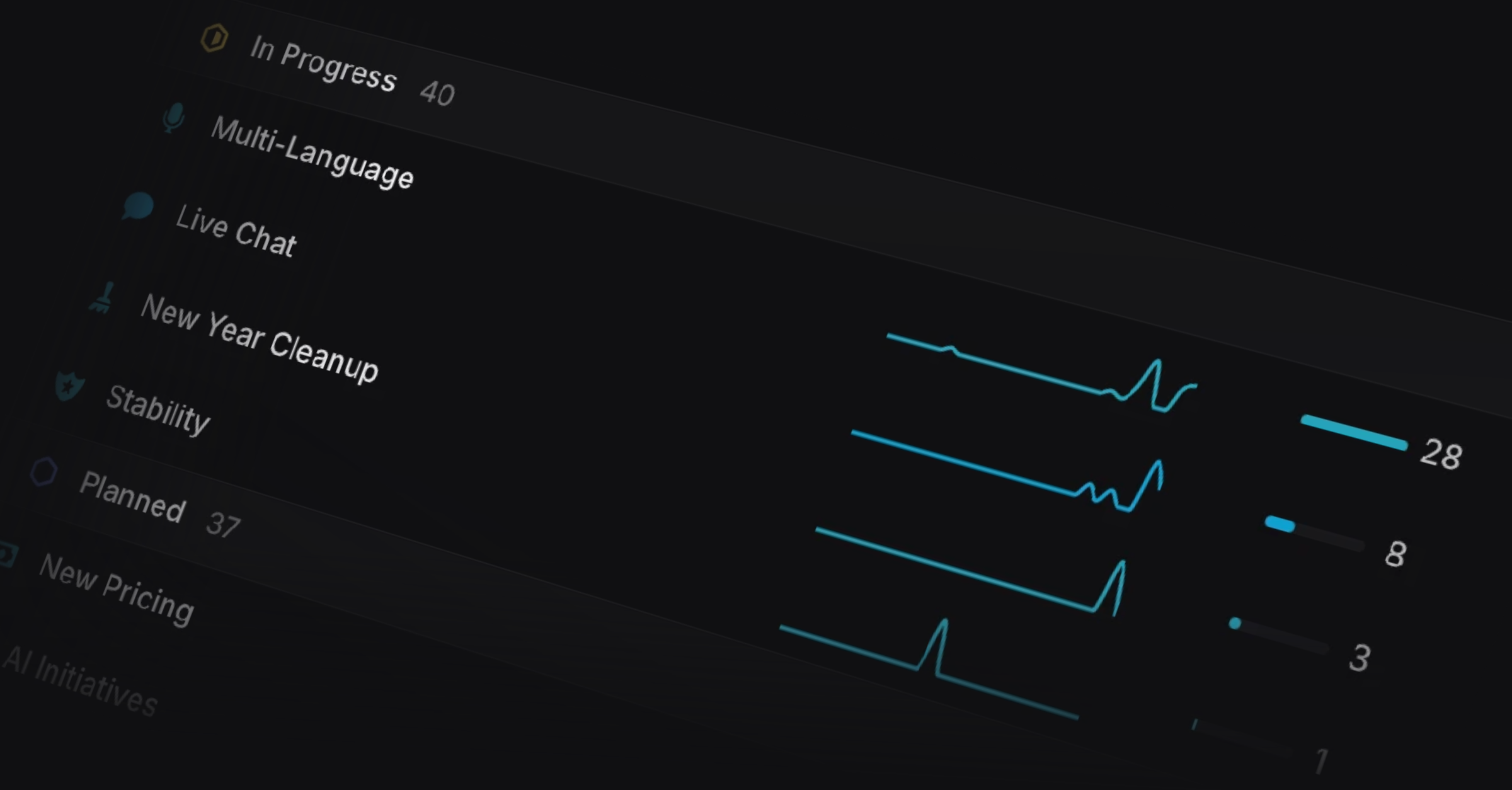
Task: Click the topmost activity sparkline graph
Action: click(1039, 373)
